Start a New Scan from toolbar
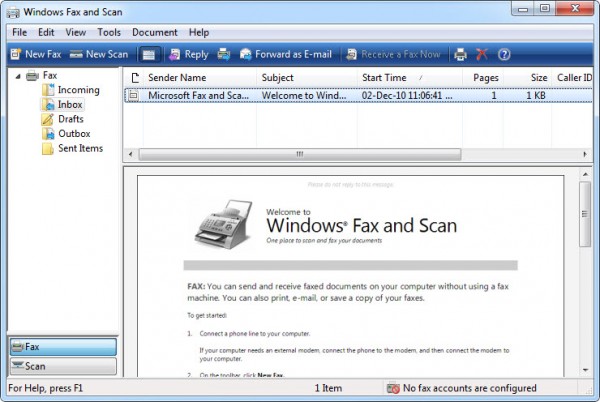Image resolution: width=600 pixels, height=402 pixels. coord(99,54)
